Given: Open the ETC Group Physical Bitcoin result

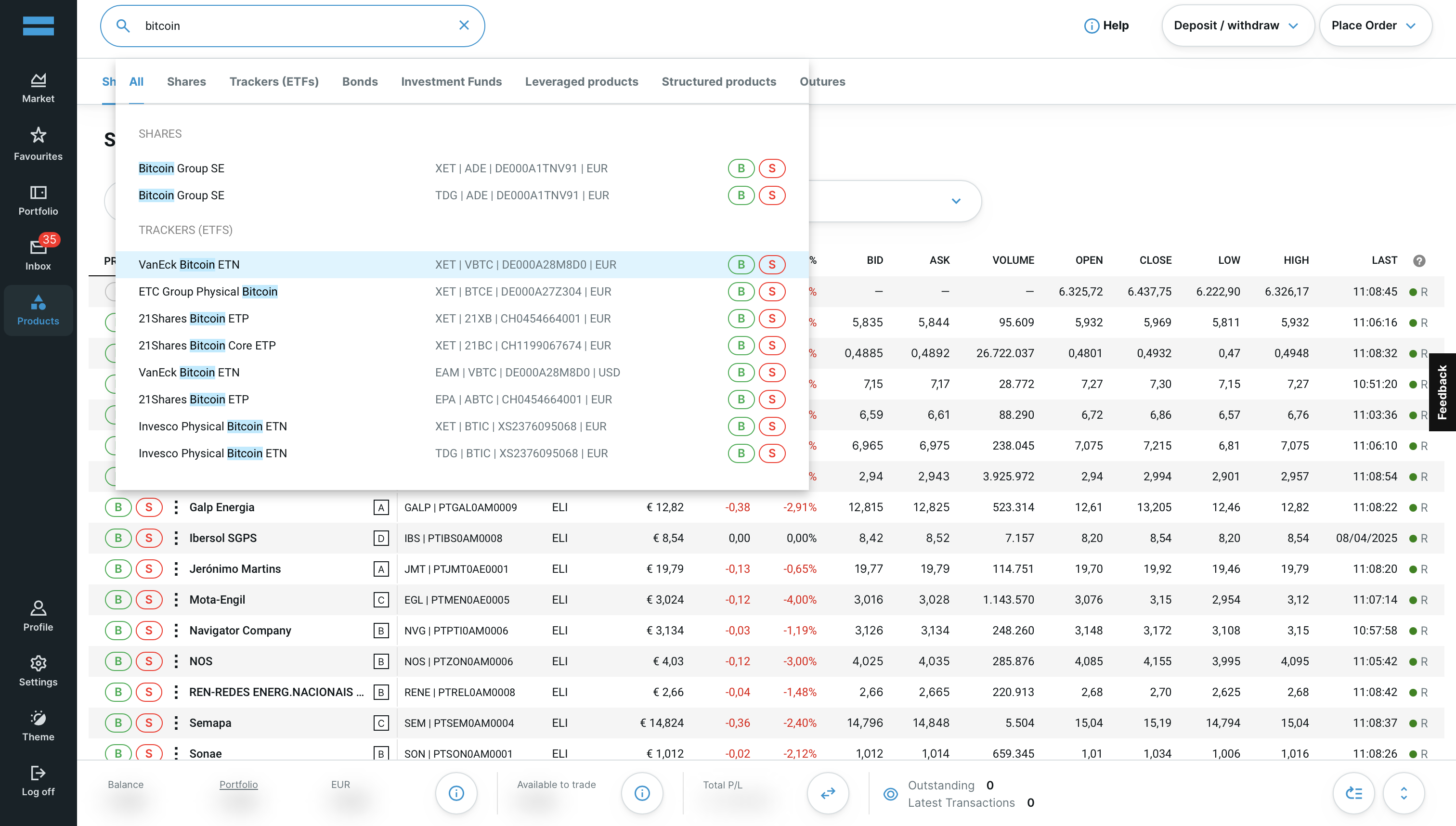Looking at the screenshot, I should click(208, 292).
